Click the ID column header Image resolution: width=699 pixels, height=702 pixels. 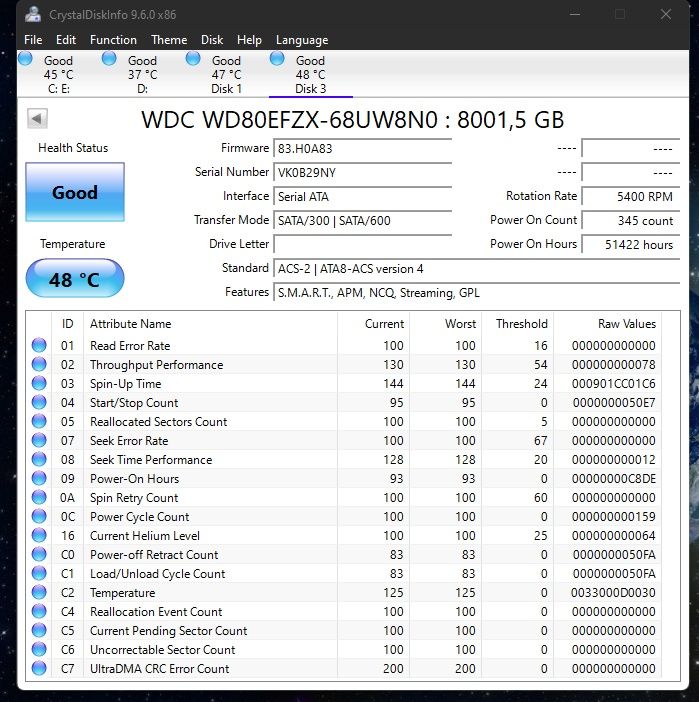pos(68,324)
